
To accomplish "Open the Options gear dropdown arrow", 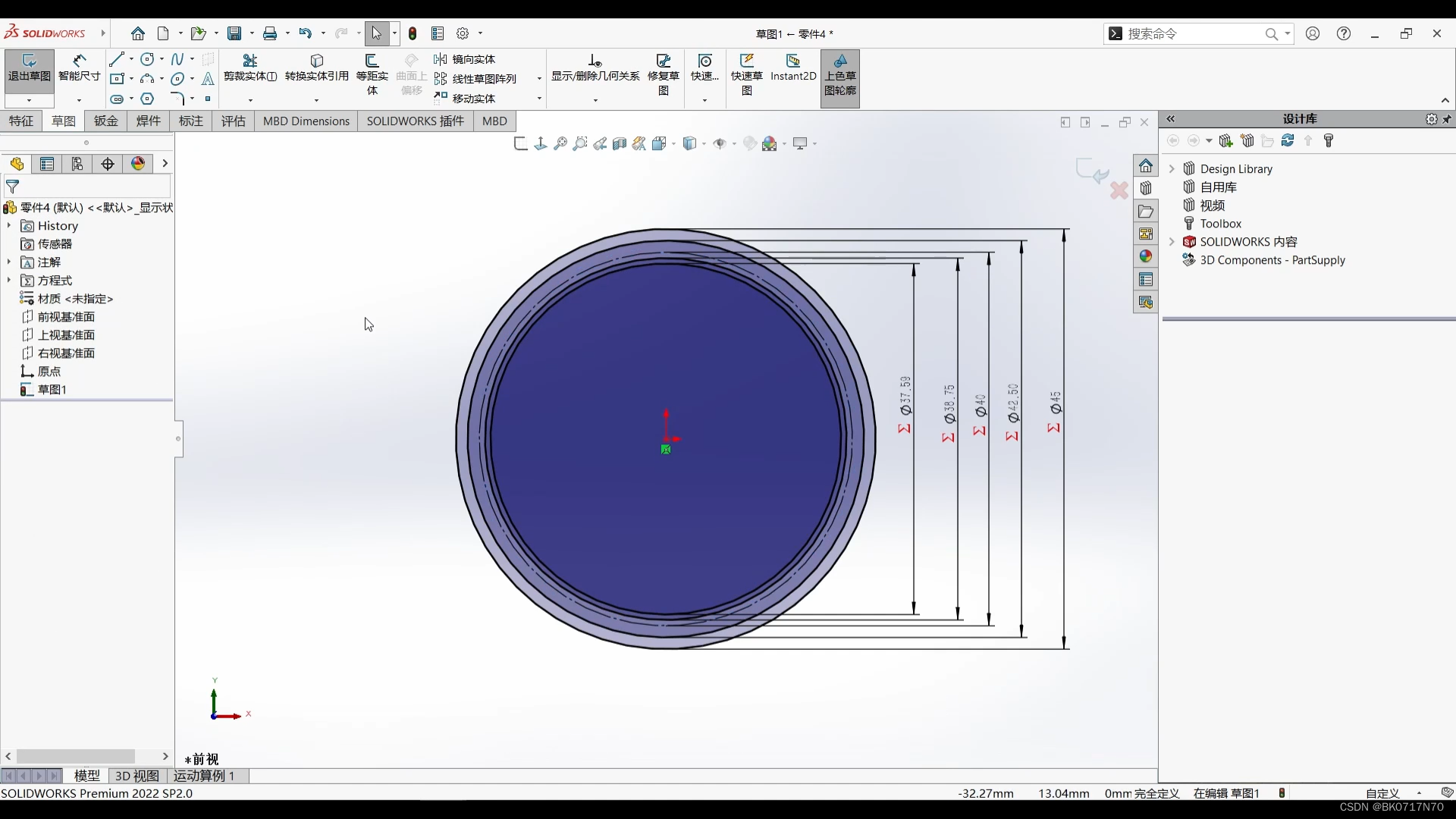I will click(480, 33).
